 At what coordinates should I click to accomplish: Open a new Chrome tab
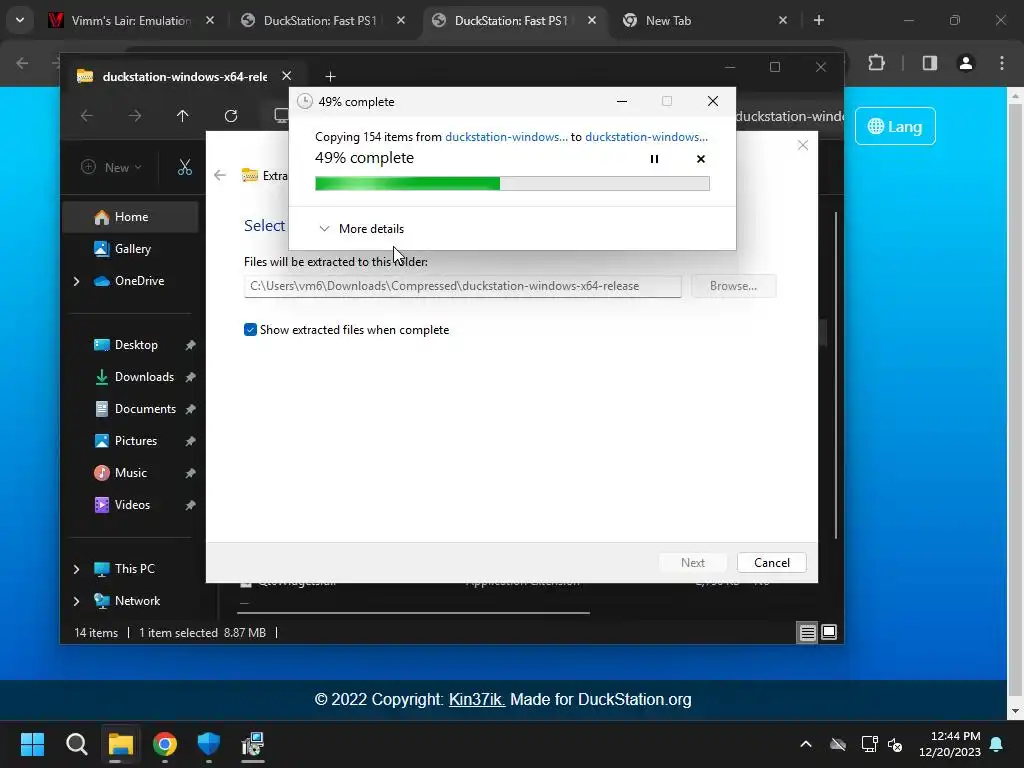point(819,20)
